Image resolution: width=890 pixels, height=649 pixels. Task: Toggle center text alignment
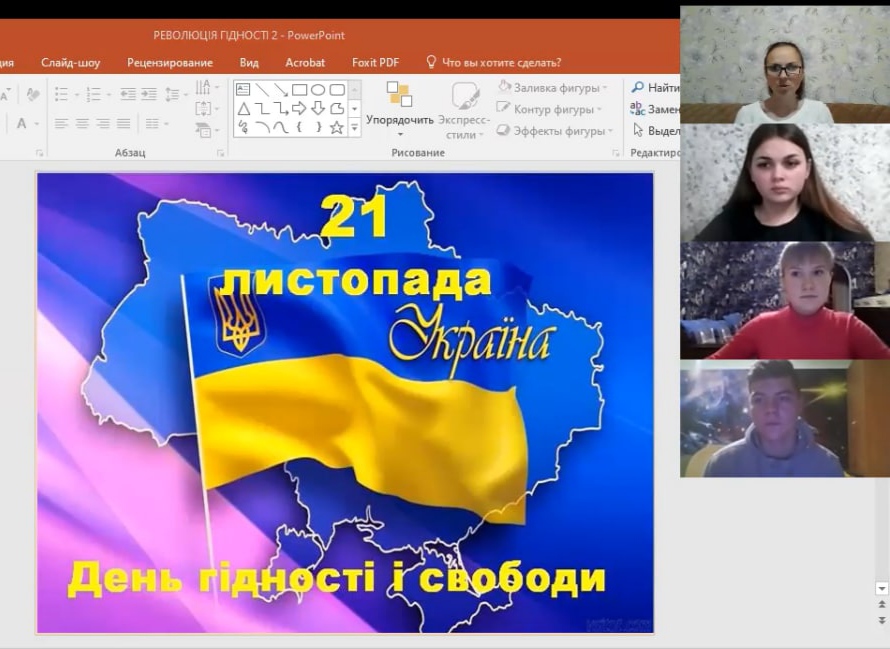point(81,124)
